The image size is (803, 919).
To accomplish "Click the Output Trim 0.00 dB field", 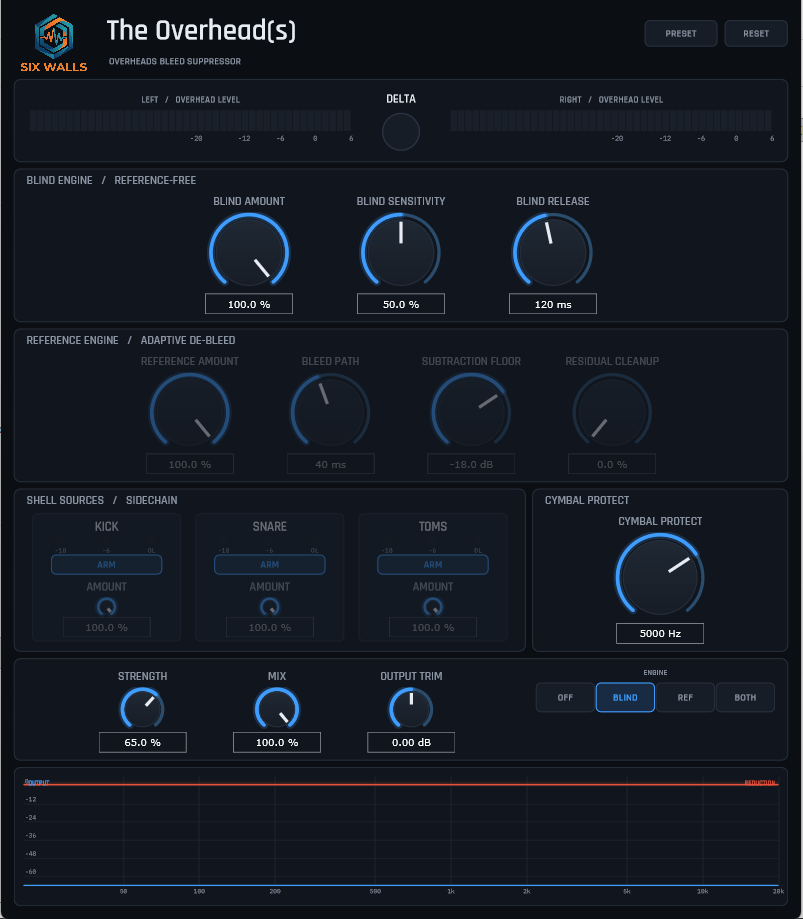I will click(411, 743).
